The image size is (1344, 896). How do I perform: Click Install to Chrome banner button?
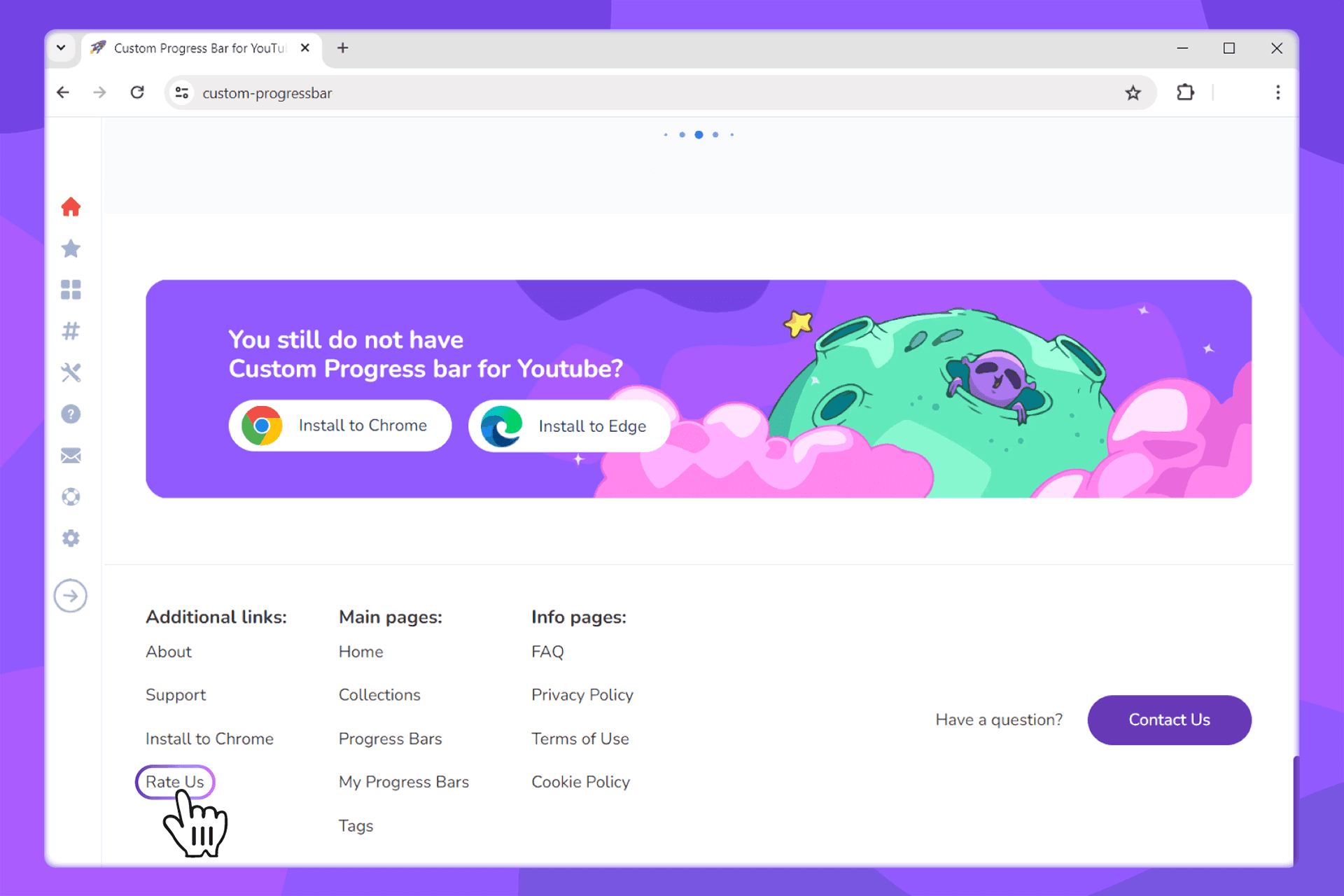tap(339, 426)
